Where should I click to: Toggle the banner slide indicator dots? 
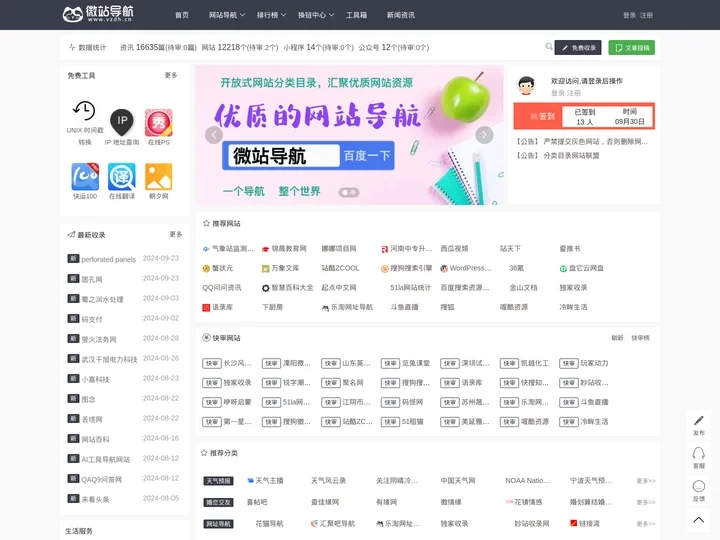349,192
